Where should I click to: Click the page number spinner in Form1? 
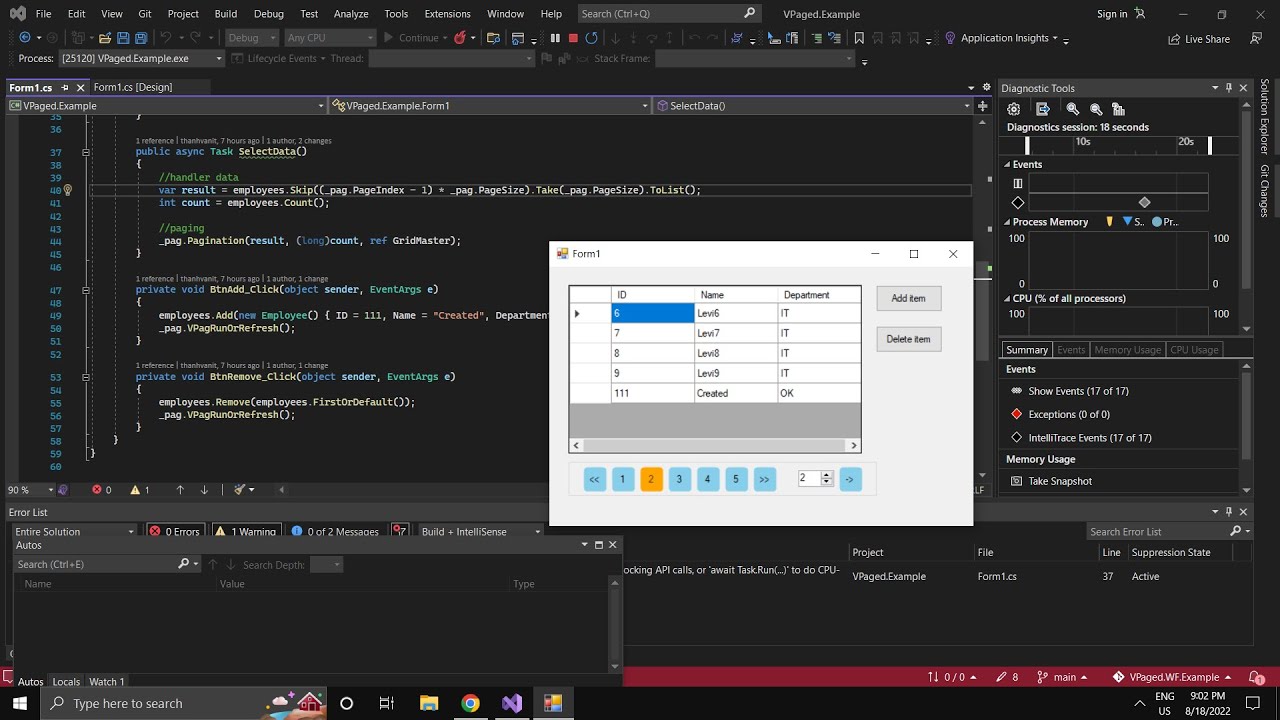click(x=815, y=479)
